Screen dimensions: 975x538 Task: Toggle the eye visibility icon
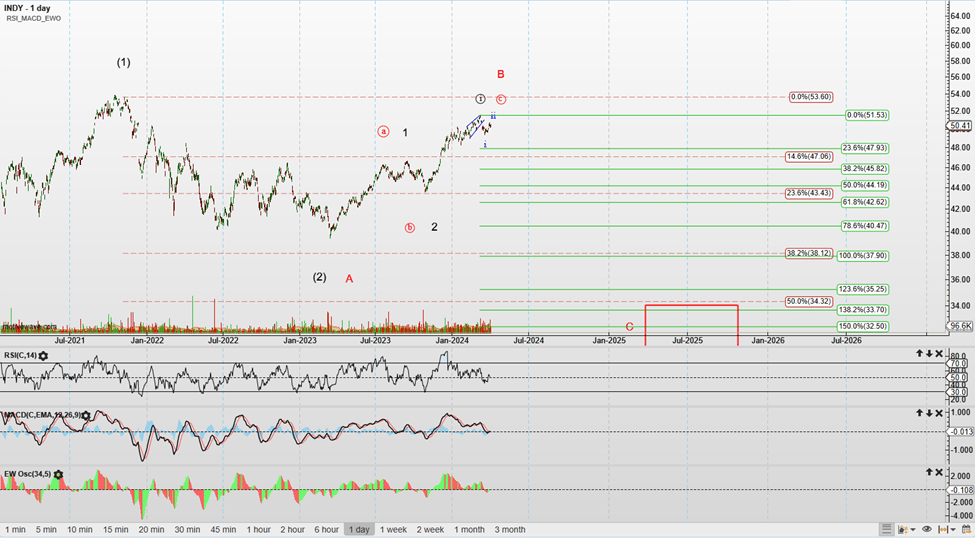click(x=926, y=529)
